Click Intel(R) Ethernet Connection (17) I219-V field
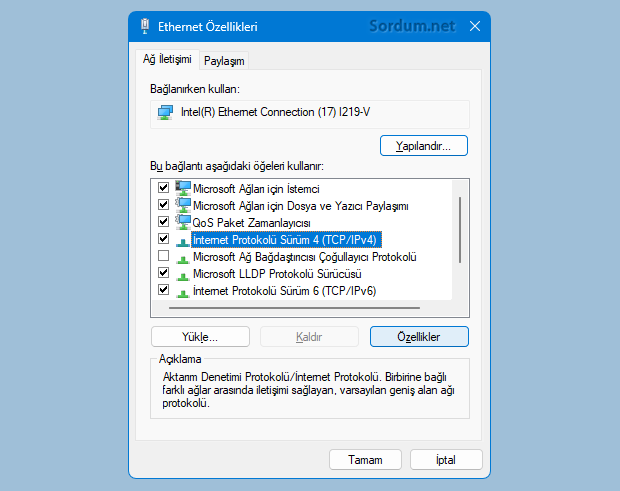 tap(310, 114)
